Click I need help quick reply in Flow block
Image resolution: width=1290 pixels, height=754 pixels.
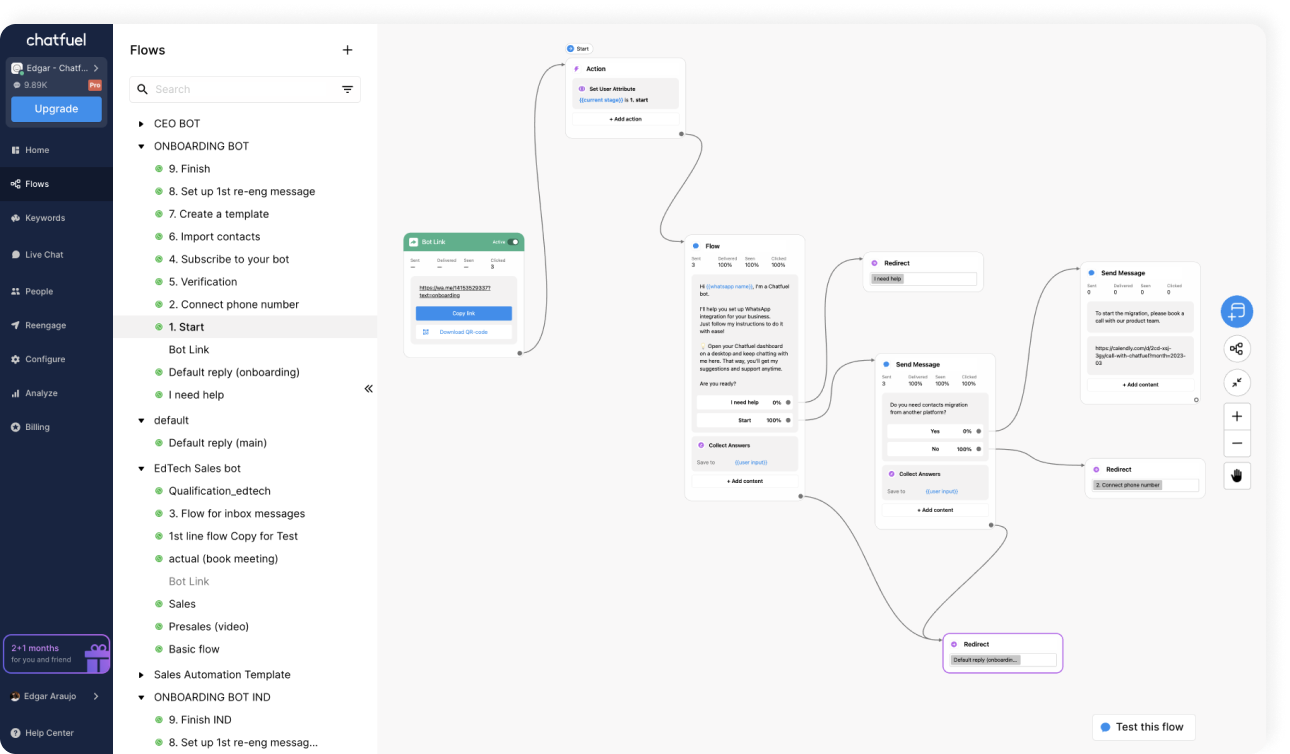tap(745, 402)
